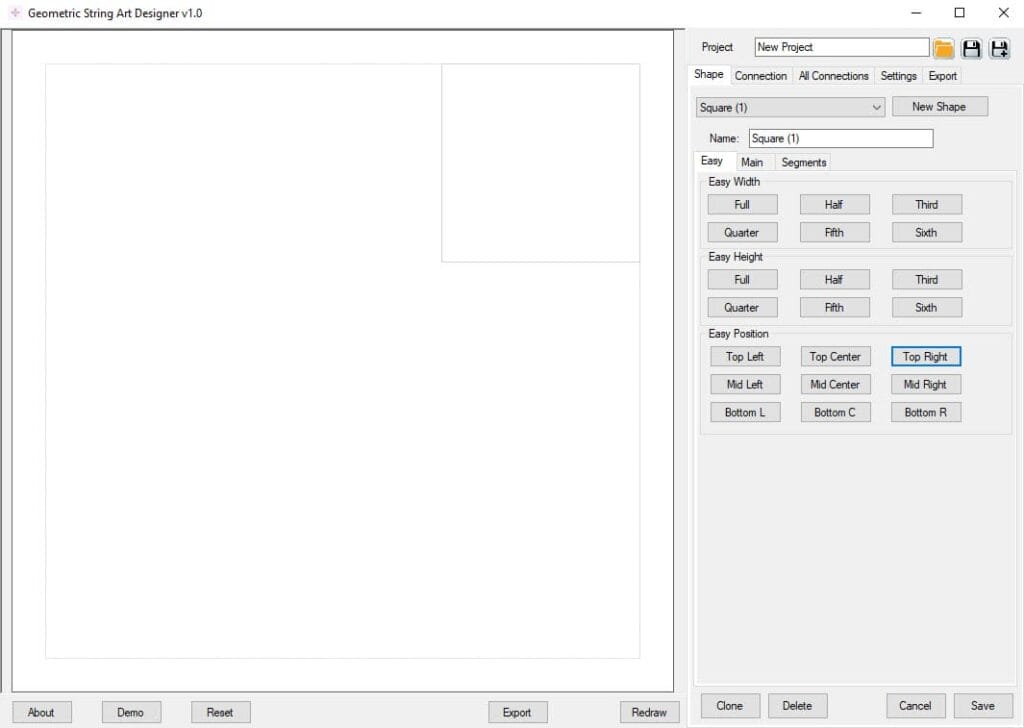Expand the Square (1) shape dropdown

pyautogui.click(x=876, y=107)
